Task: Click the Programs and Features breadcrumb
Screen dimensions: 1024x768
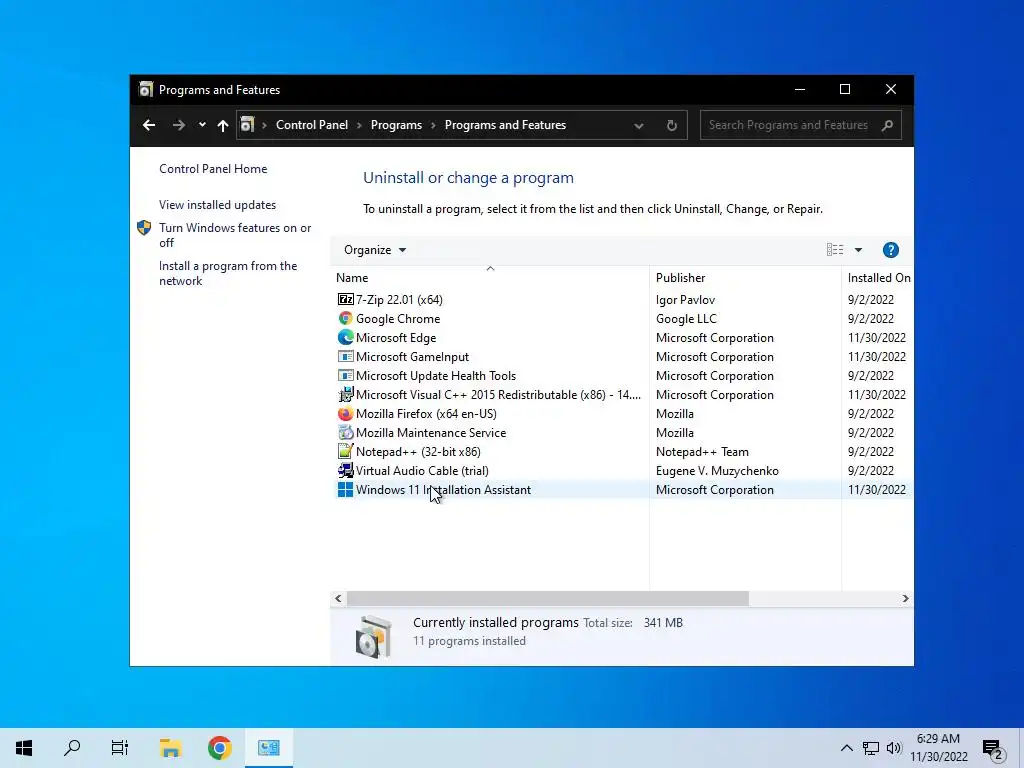Action: click(x=505, y=125)
